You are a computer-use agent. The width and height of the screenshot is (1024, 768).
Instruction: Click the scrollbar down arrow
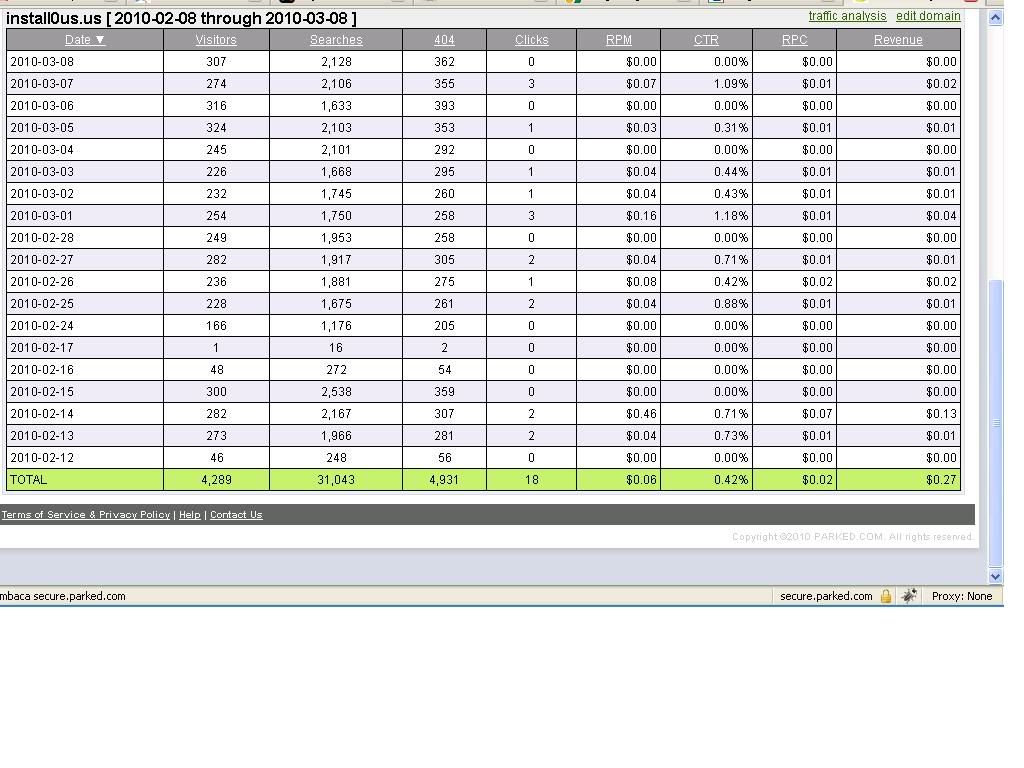995,575
